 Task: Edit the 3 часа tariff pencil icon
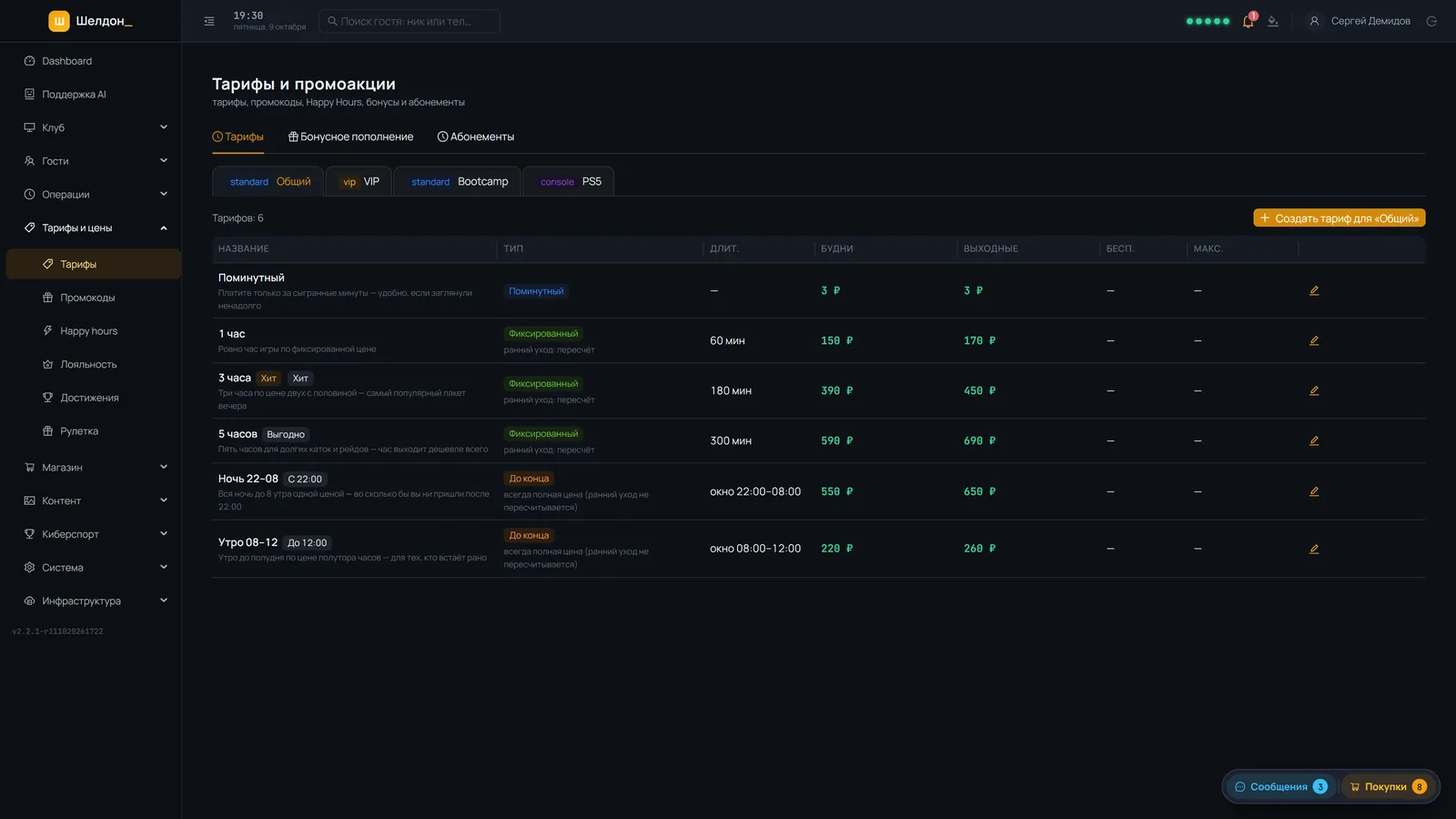[1314, 391]
